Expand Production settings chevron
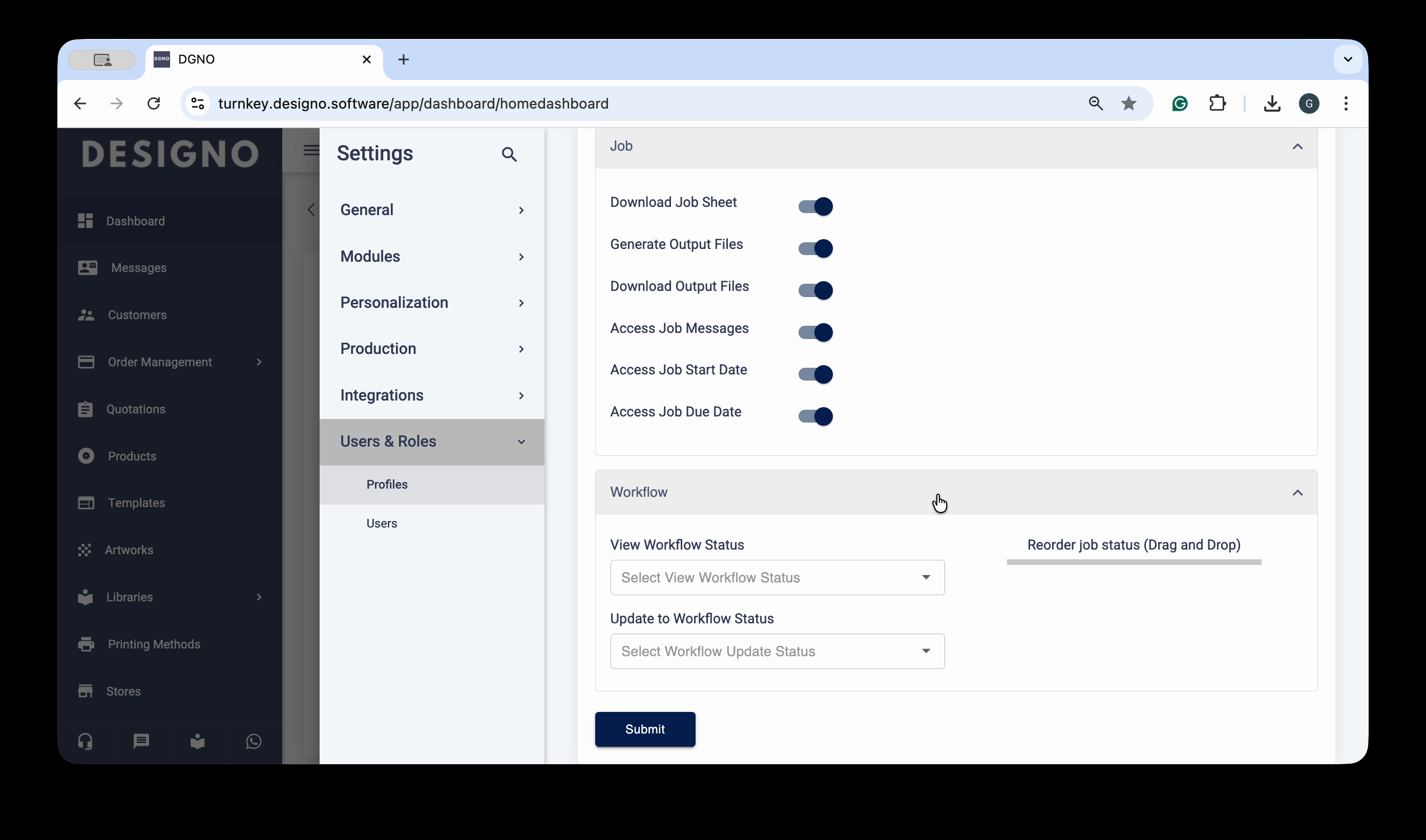 coord(521,349)
